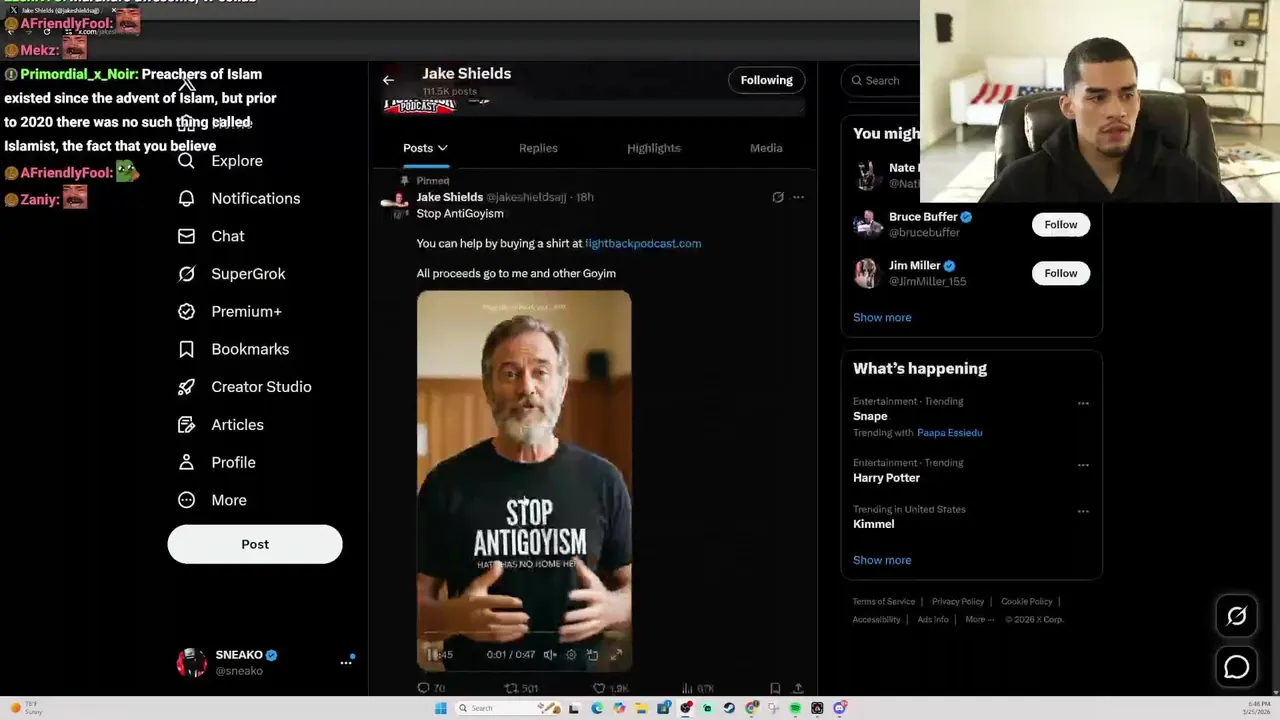Open Explore in the left sidebar
1280x720 pixels.
[220, 161]
